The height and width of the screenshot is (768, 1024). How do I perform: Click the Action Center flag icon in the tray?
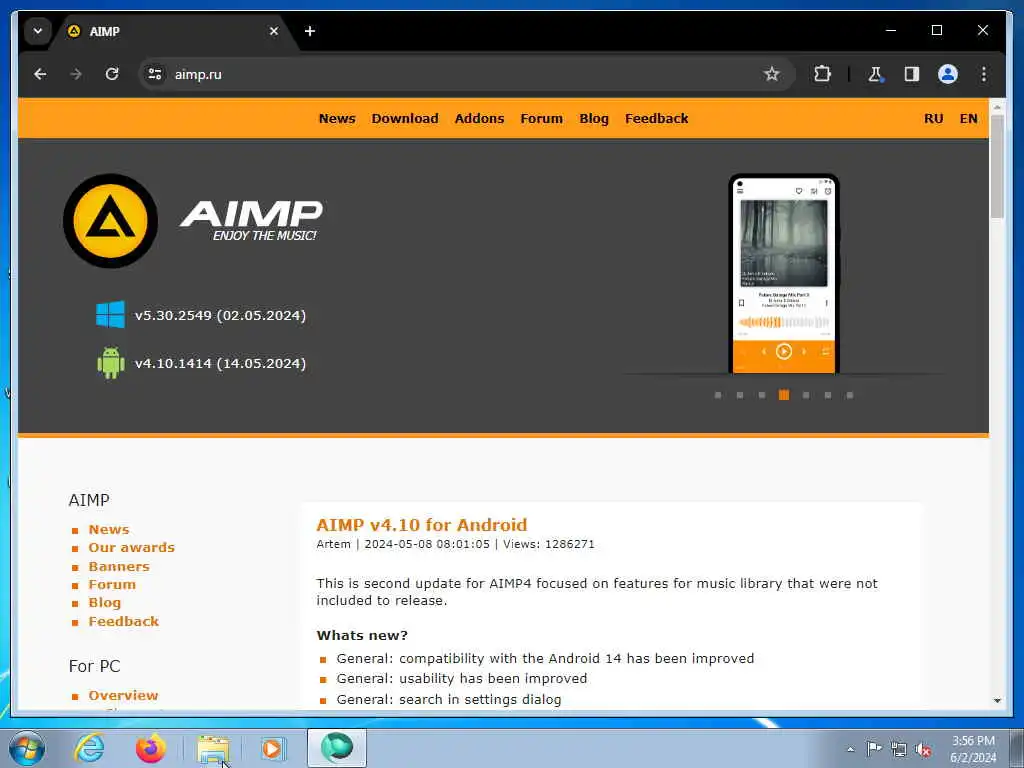[874, 749]
